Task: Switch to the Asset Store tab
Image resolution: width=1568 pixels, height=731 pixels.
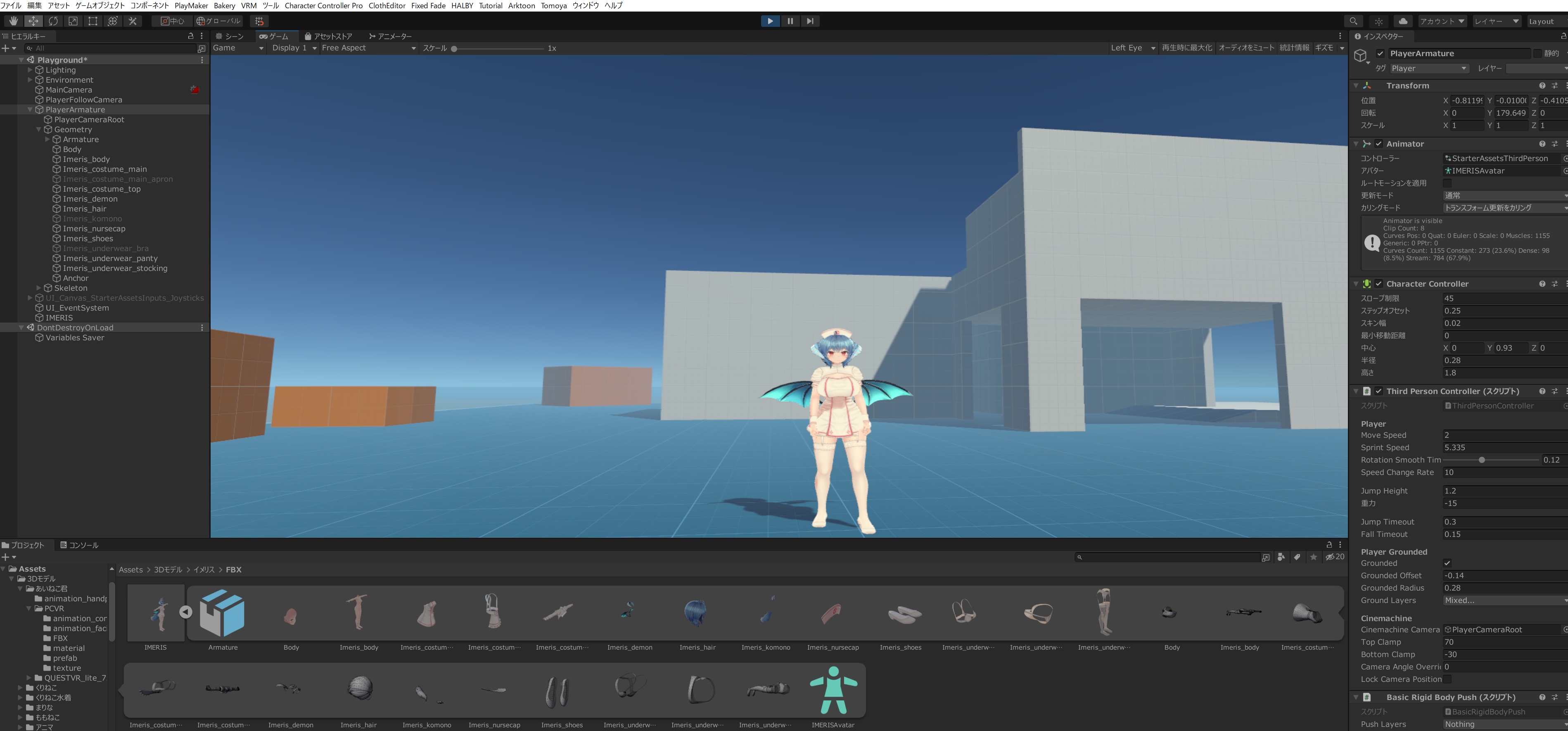Action: pyautogui.click(x=329, y=36)
